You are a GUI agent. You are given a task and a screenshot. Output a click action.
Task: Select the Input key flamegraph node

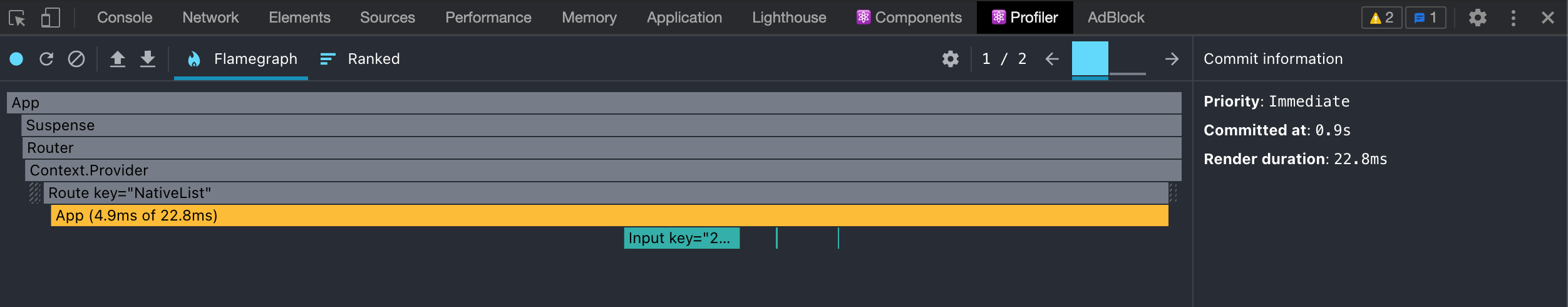(x=681, y=238)
